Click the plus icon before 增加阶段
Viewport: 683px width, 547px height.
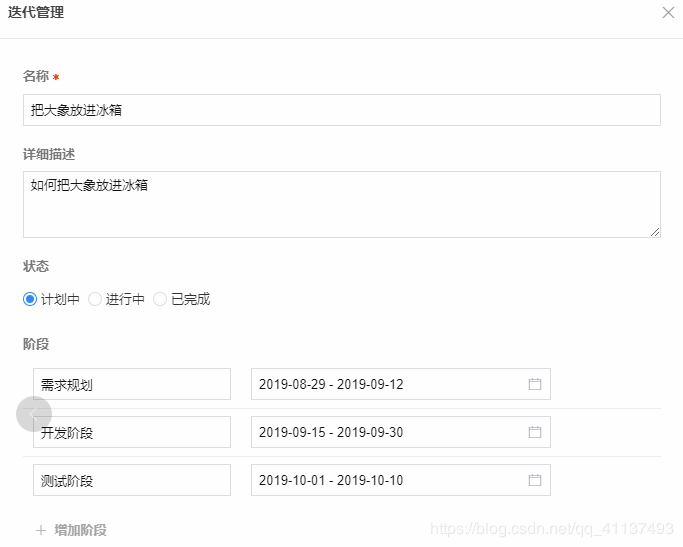pyautogui.click(x=41, y=530)
